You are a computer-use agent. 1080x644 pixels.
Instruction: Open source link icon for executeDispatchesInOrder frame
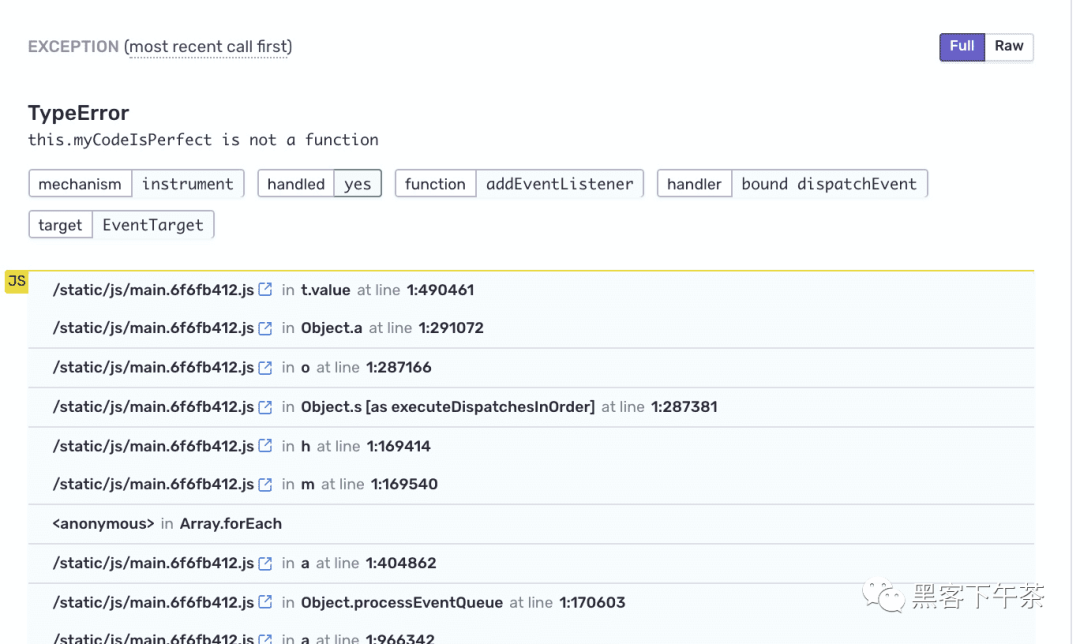tap(265, 406)
